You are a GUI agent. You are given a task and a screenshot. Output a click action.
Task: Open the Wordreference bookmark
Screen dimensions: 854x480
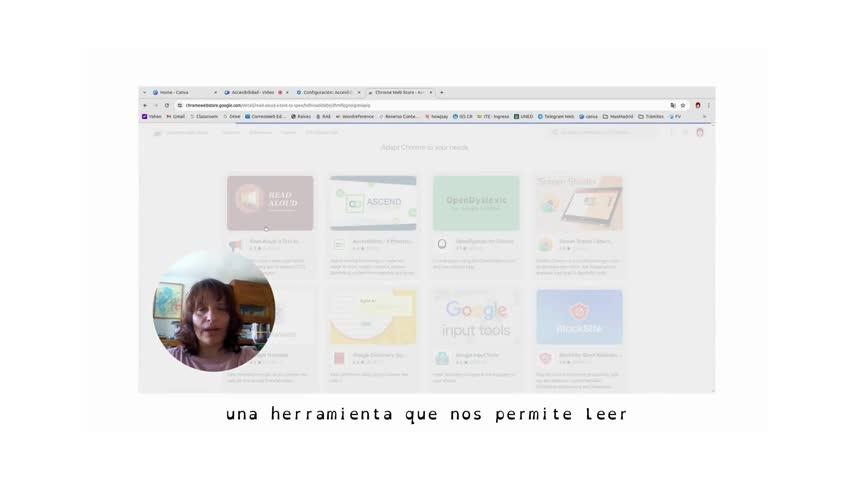pos(355,117)
